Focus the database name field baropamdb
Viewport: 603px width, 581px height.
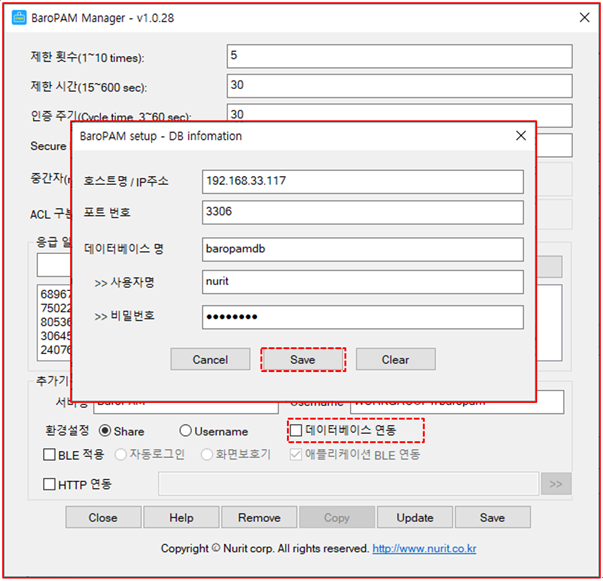pyautogui.click(x=363, y=250)
